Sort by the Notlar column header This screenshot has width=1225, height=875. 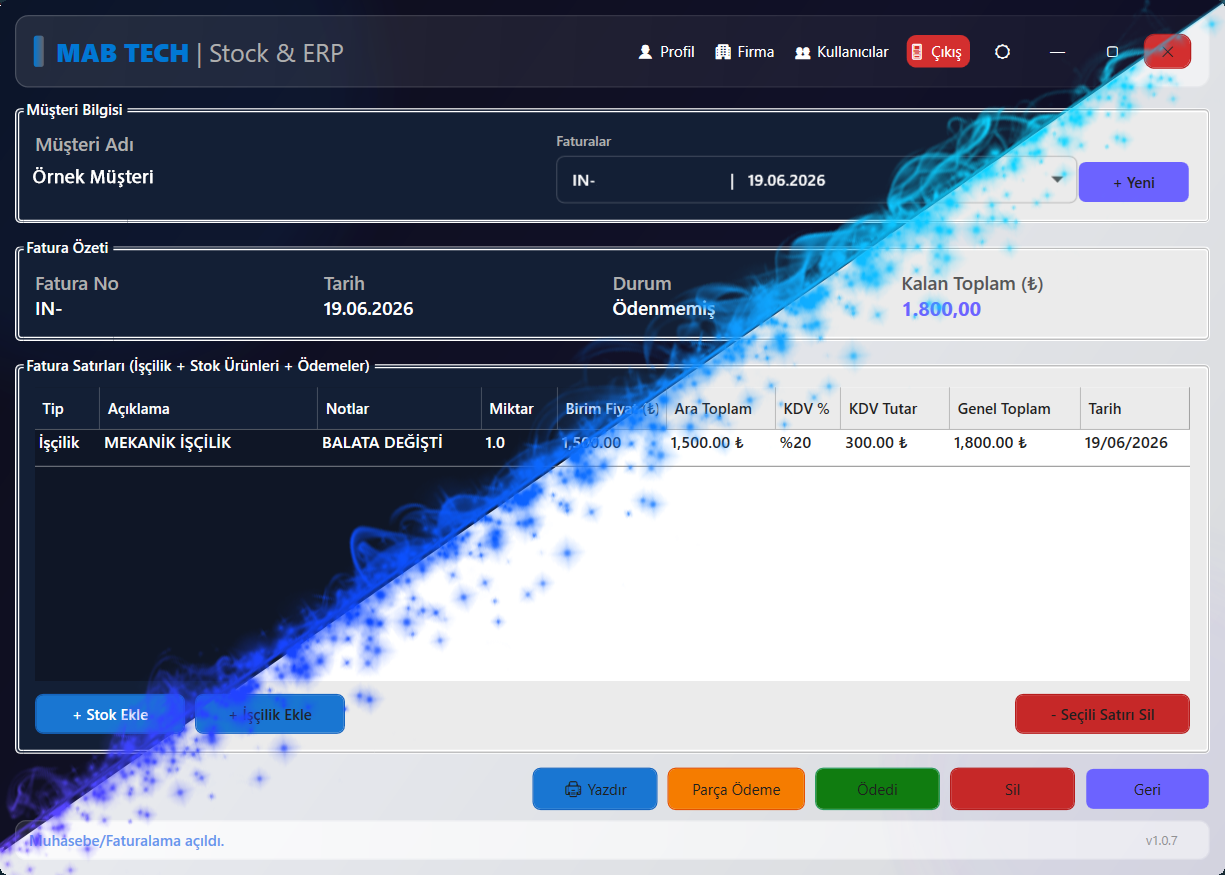click(x=399, y=408)
